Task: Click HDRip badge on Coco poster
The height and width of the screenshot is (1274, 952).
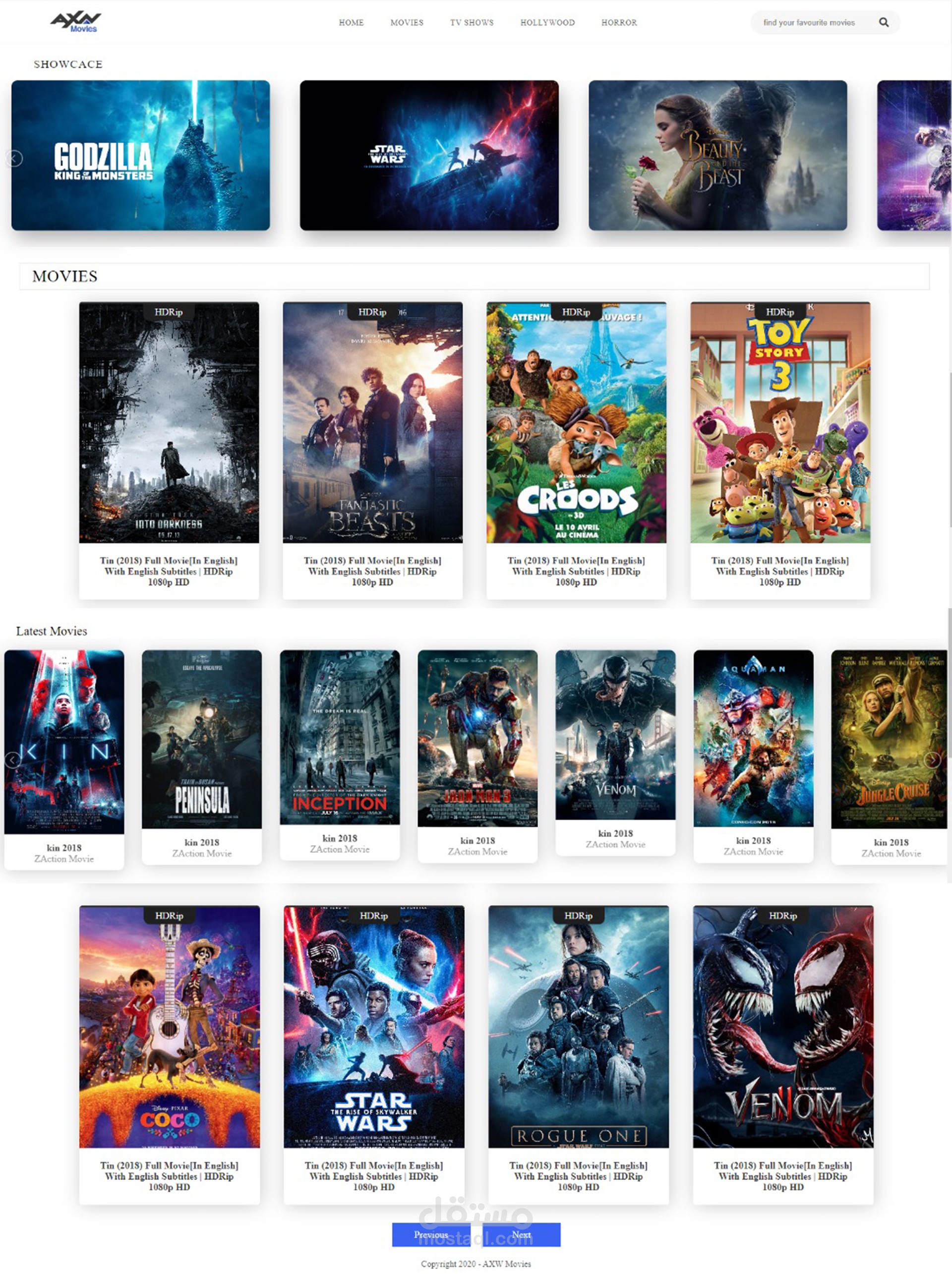Action: 169,915
